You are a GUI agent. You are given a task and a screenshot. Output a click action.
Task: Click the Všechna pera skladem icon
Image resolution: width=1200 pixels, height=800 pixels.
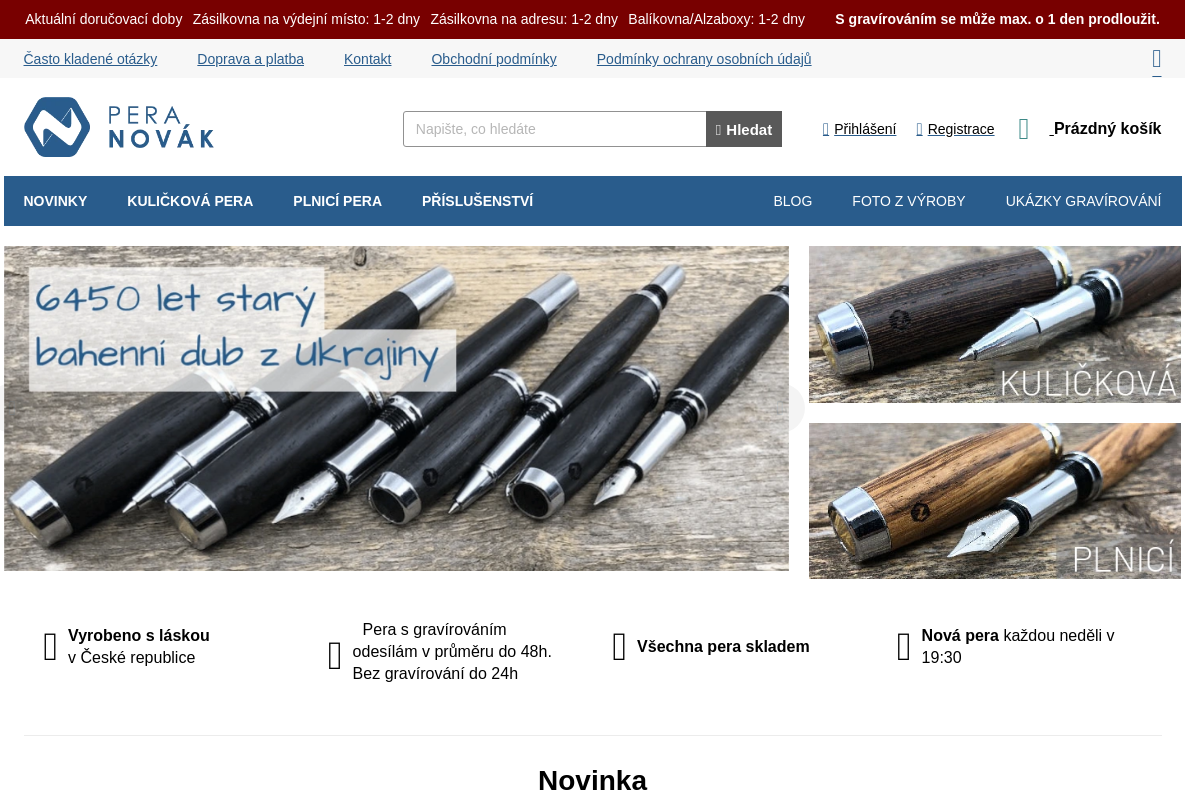point(619,647)
